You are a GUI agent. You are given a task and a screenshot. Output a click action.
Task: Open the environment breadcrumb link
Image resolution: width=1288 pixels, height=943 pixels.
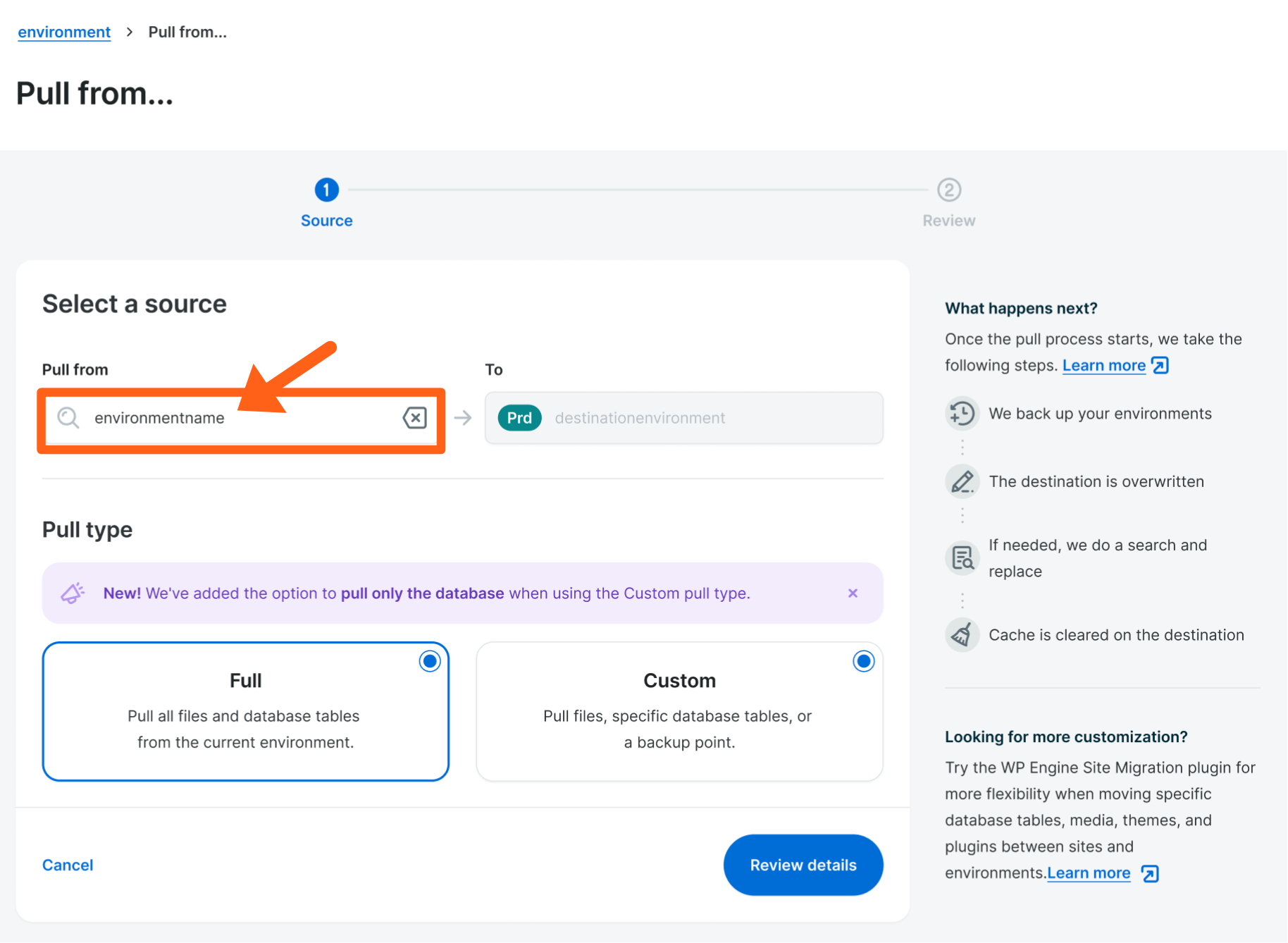tap(64, 32)
